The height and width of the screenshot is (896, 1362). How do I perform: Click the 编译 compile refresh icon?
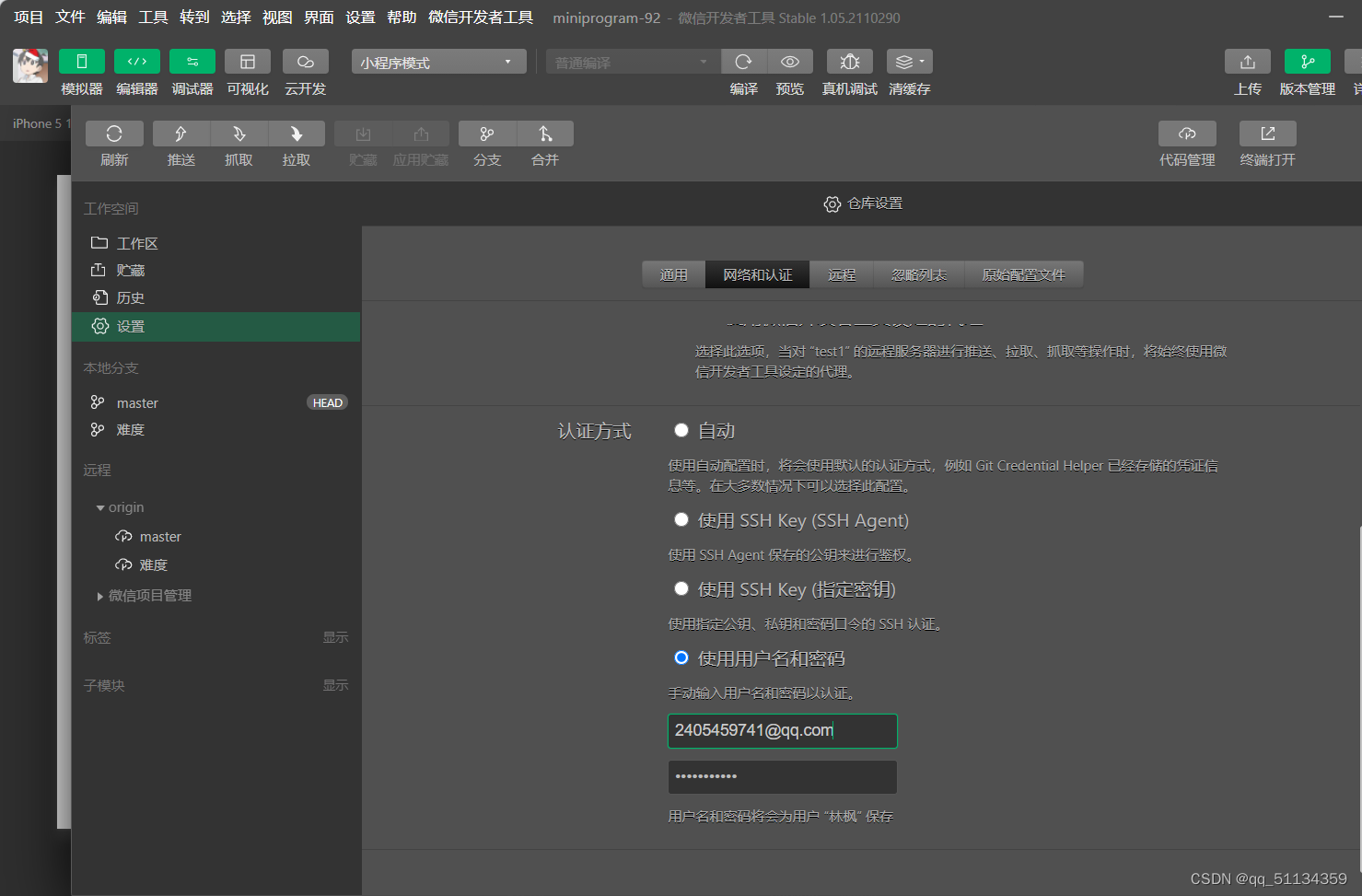743,62
